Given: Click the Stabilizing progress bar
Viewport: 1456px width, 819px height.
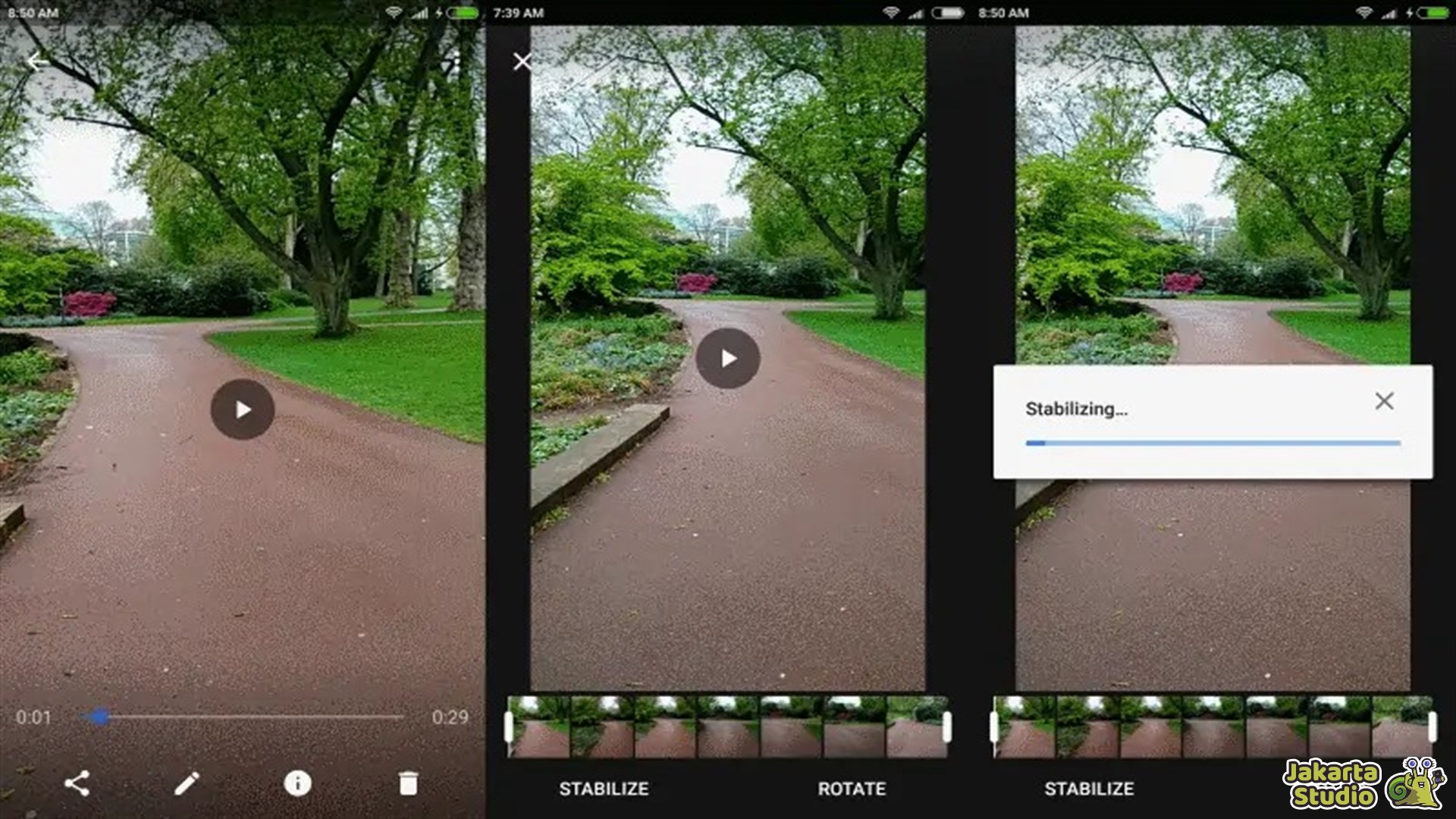Looking at the screenshot, I should [1212, 443].
